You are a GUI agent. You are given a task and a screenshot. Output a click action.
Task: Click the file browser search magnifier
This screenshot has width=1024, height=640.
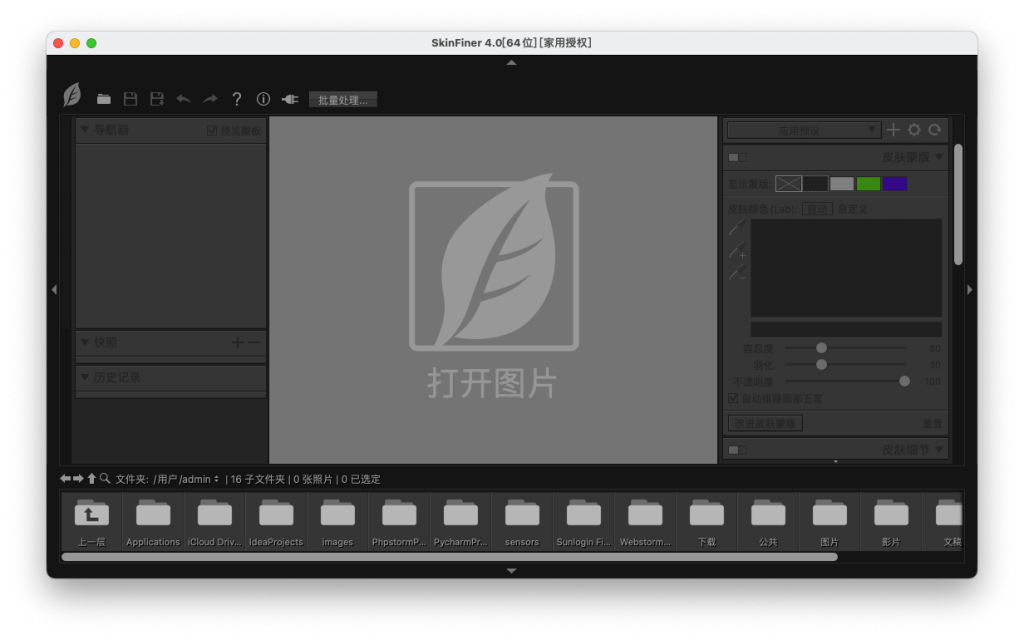tap(104, 479)
